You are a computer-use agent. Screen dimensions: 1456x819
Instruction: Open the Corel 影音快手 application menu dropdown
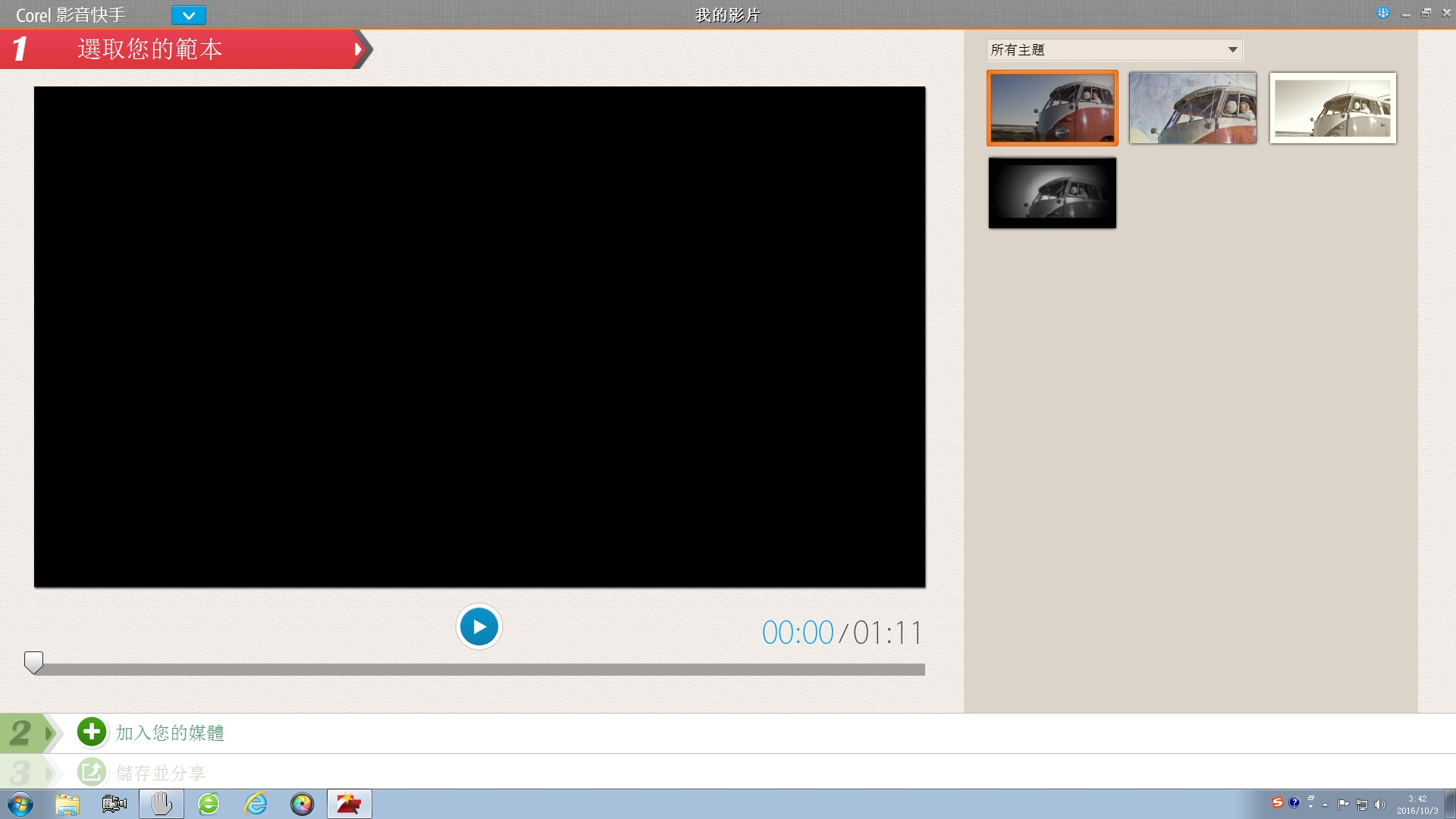188,15
